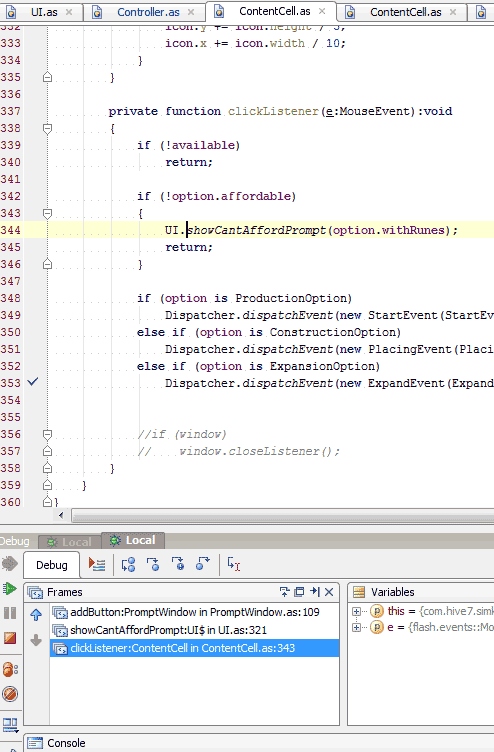Click the Step Out debugger icon

203,564
